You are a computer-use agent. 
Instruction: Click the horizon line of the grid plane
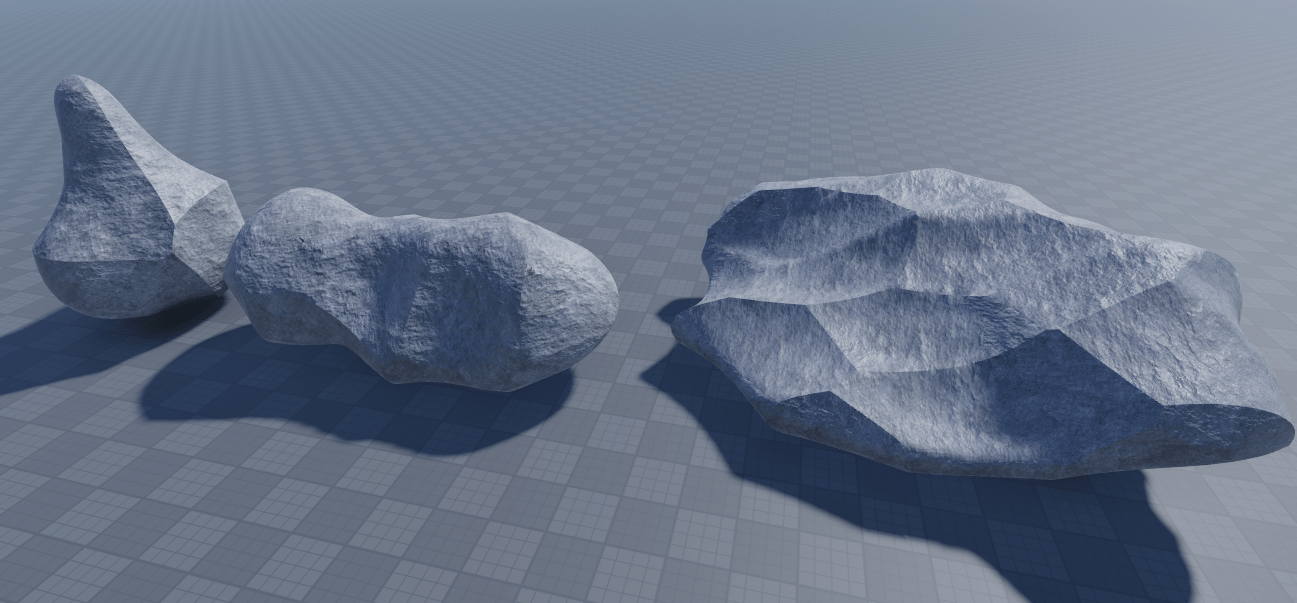click(648, 10)
